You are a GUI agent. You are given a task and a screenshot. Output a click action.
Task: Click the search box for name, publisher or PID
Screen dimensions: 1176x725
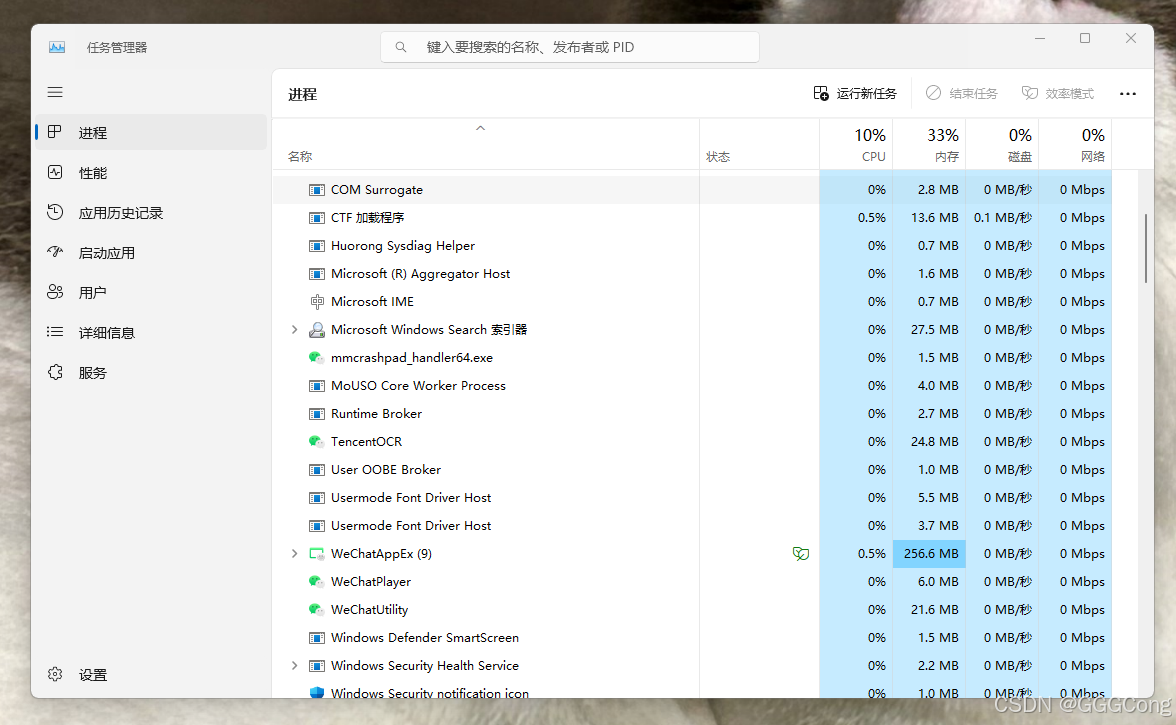[570, 47]
